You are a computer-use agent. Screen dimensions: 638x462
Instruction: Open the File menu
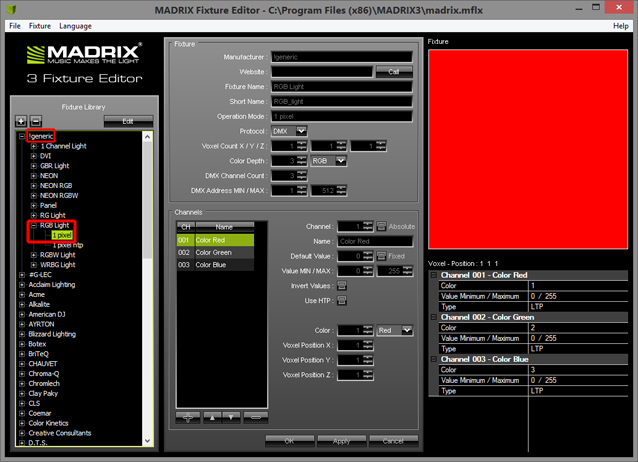(x=15, y=26)
